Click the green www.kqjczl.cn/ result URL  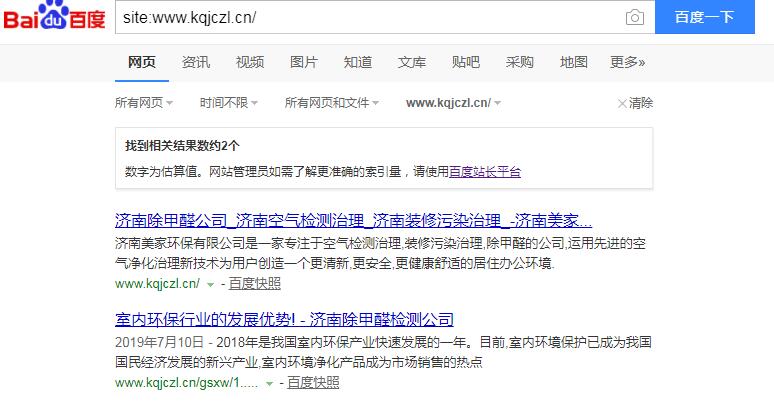pyautogui.click(x=157, y=284)
